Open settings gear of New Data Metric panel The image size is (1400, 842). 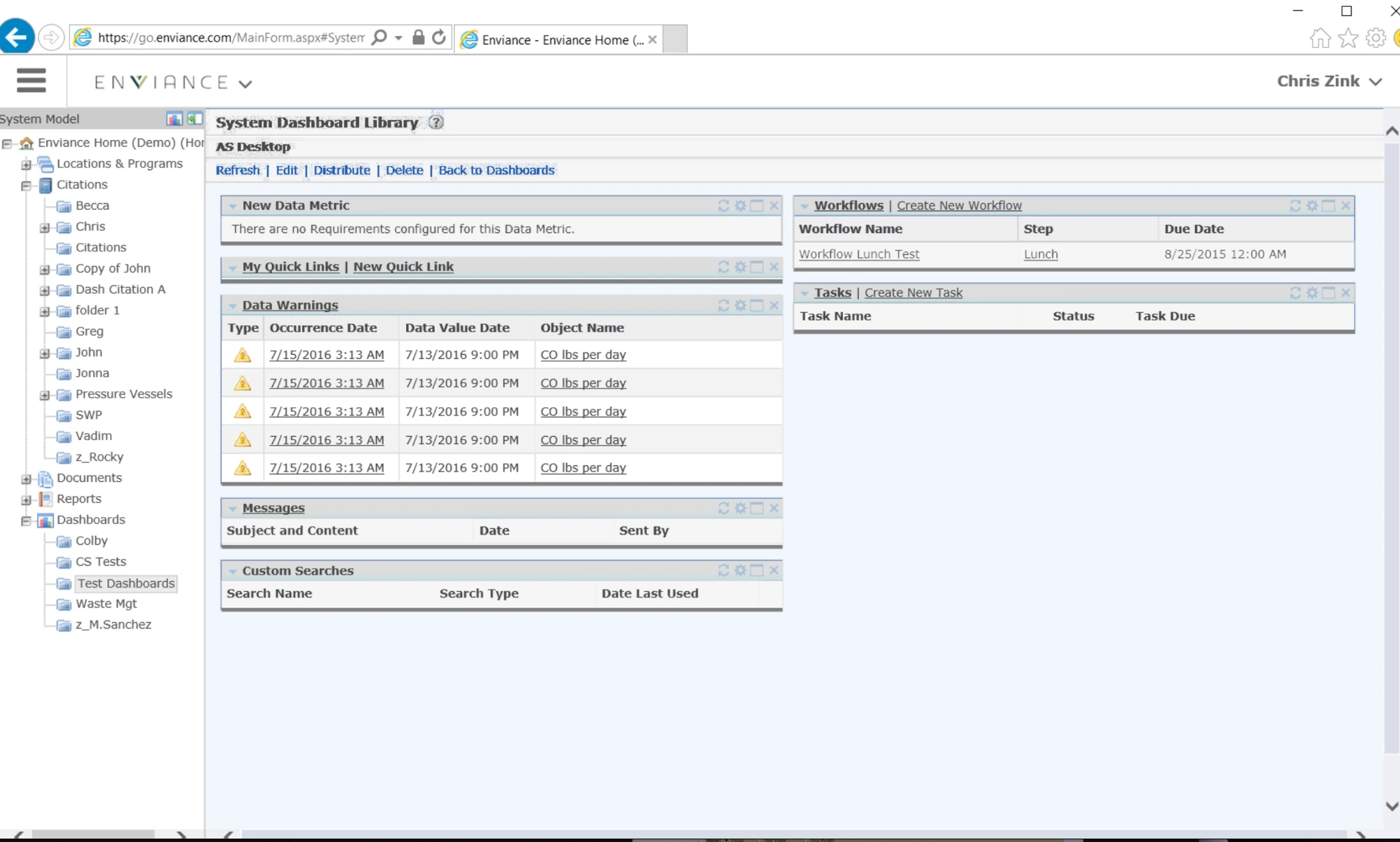tap(740, 206)
